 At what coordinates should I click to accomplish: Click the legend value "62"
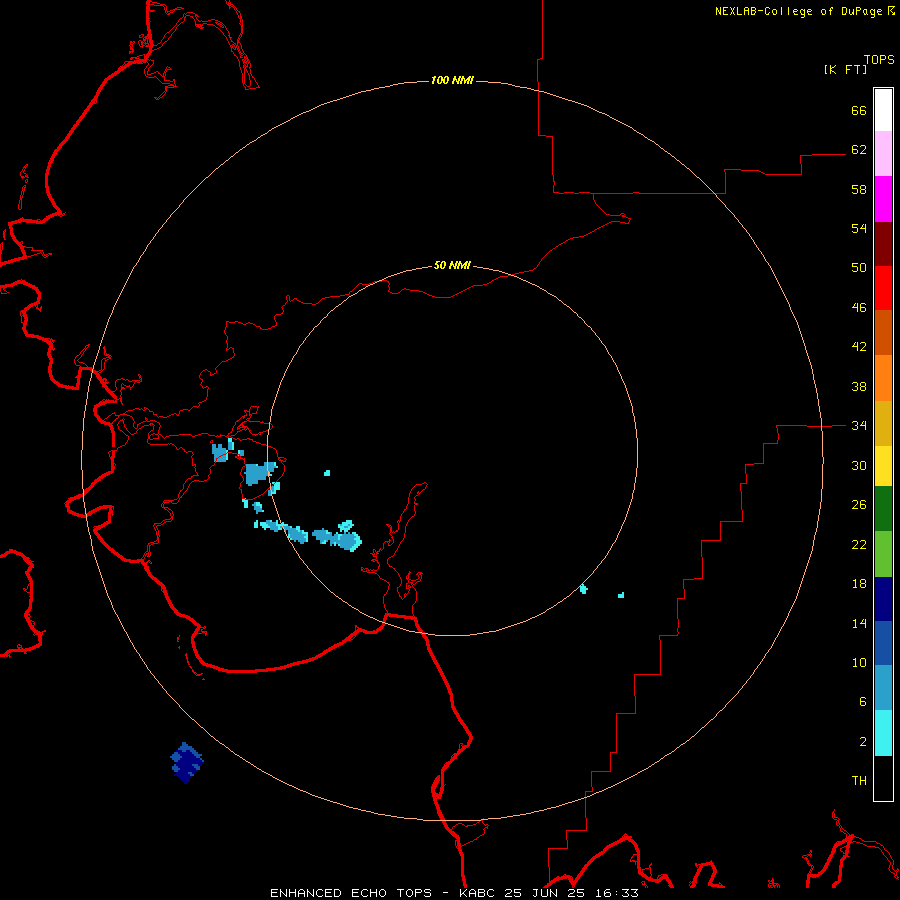pyautogui.click(x=859, y=150)
